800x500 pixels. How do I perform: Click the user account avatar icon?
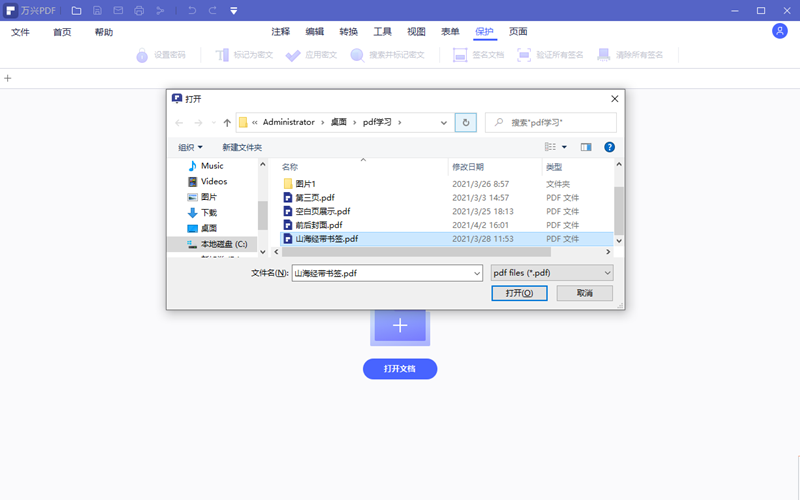tap(780, 31)
